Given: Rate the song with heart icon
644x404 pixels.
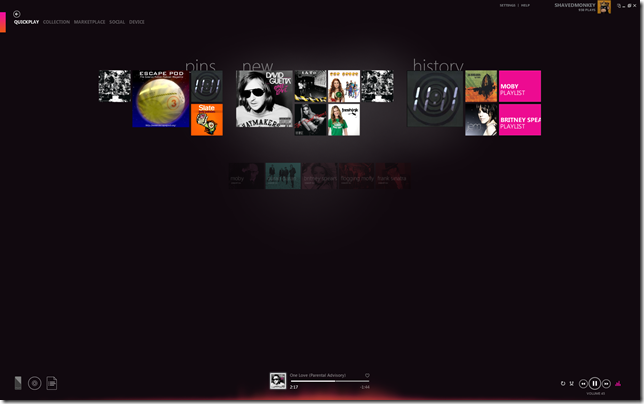Looking at the screenshot, I should click(367, 375).
